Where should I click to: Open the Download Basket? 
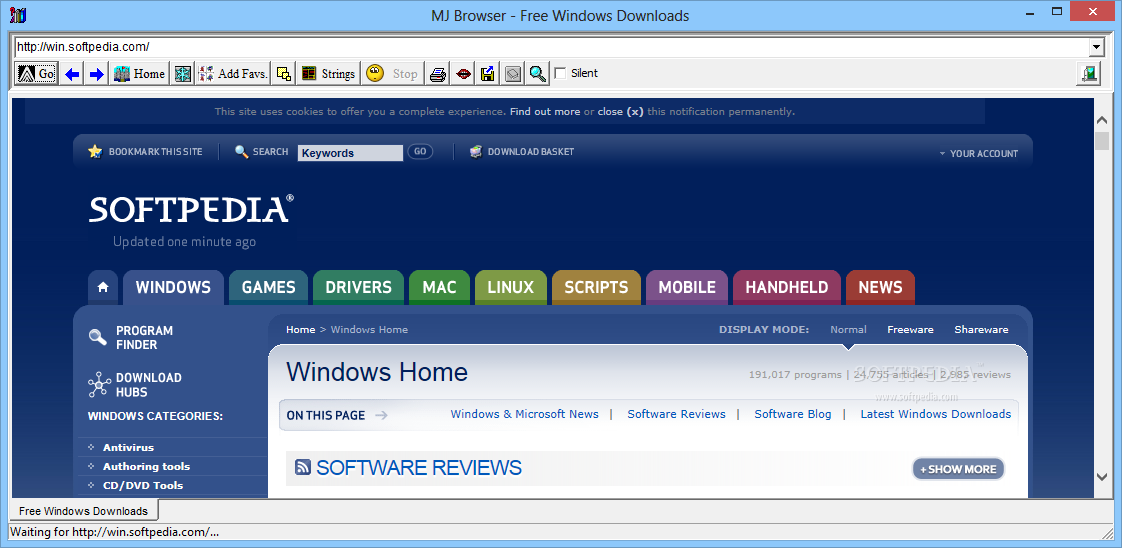522,152
